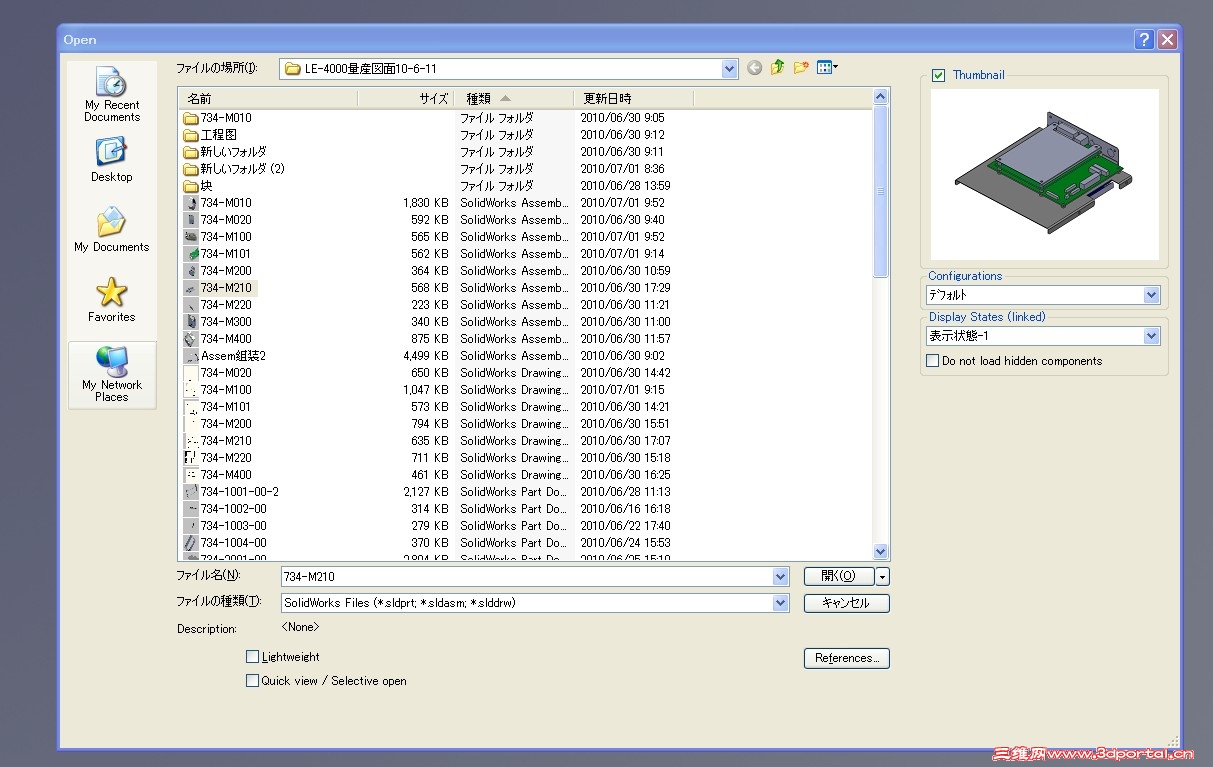Open the Configurations dropdown
Viewport: 1213px width, 767px height.
pos(1151,295)
